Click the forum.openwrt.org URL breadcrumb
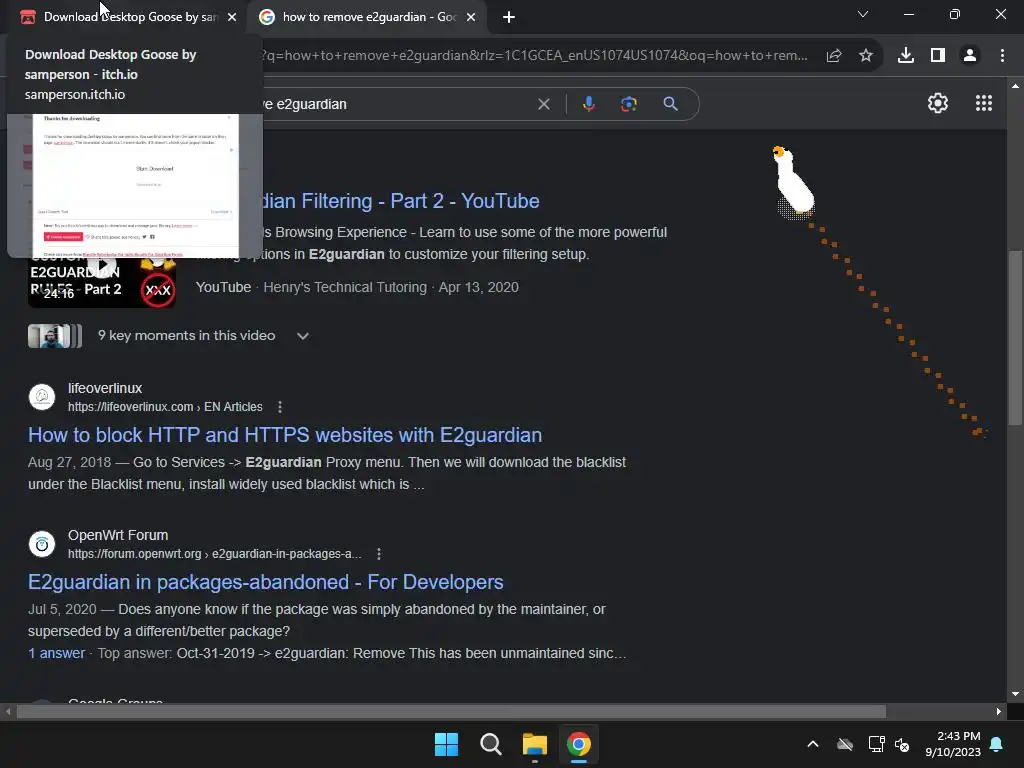1024x768 pixels. (x=215, y=554)
